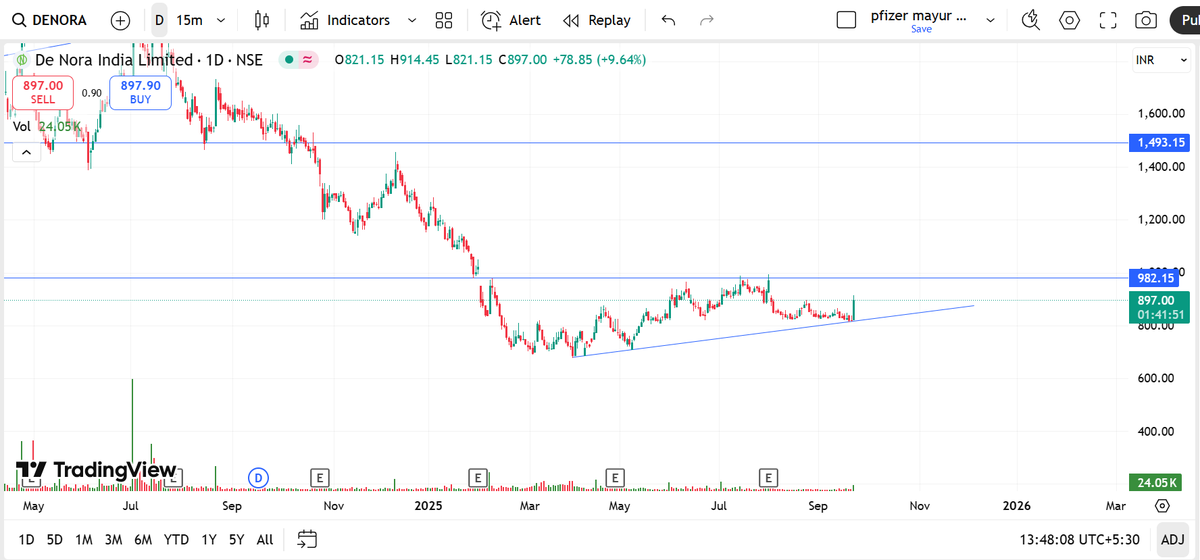The width and height of the screenshot is (1200, 560).
Task: Open chart settings hexagon icon
Action: [x=1069, y=20]
